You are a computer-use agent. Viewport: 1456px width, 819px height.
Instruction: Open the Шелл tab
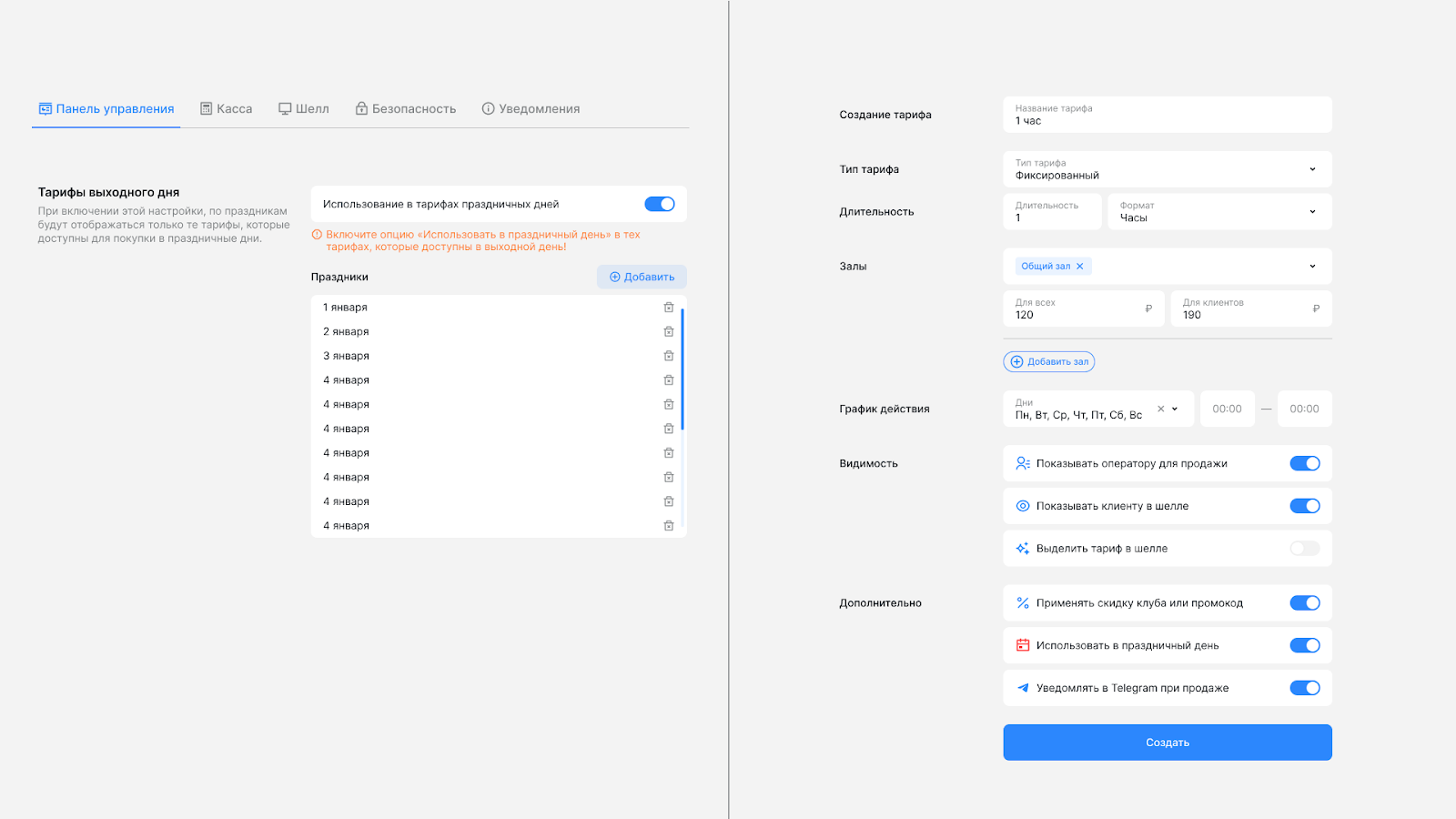tap(304, 109)
